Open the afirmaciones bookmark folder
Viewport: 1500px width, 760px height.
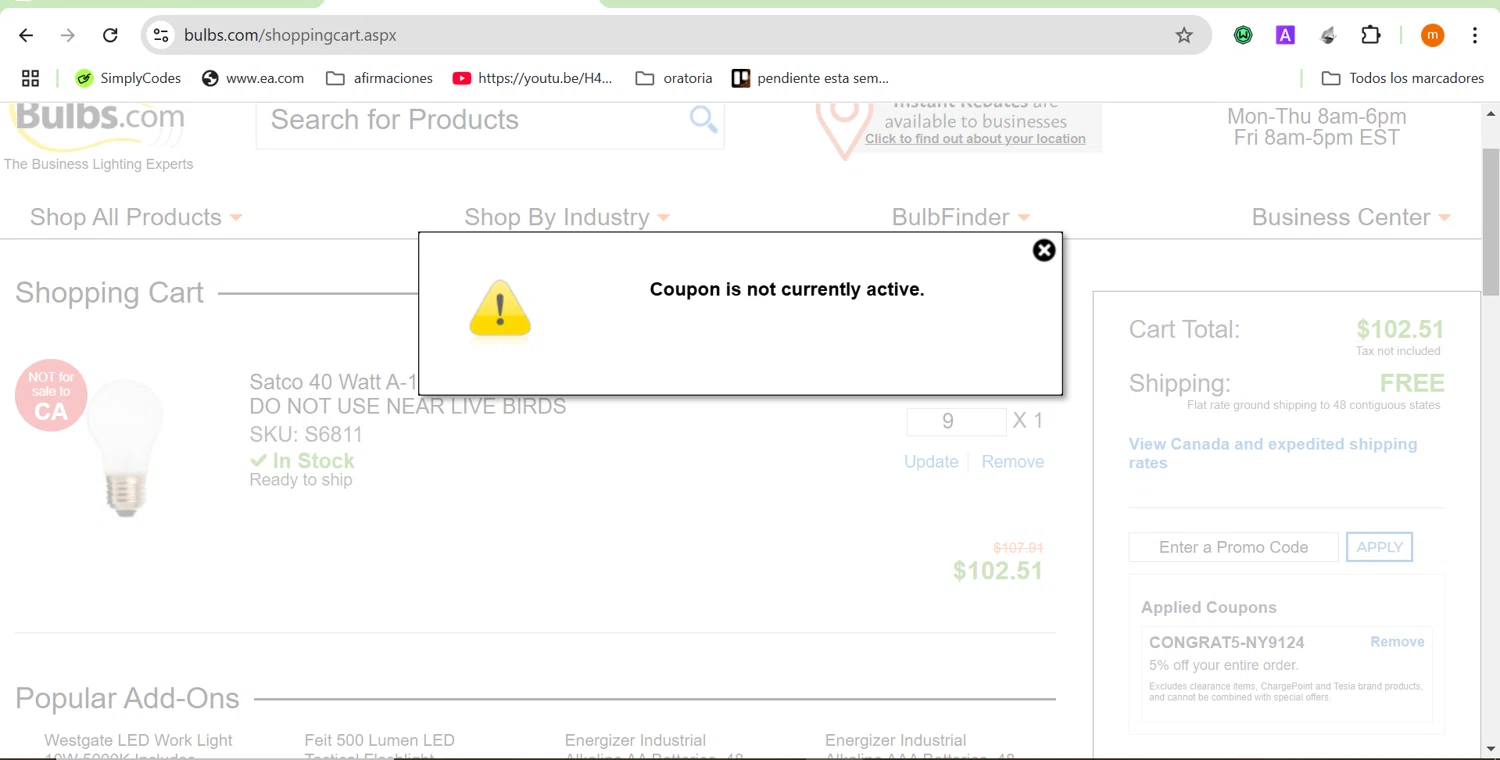coord(379,78)
